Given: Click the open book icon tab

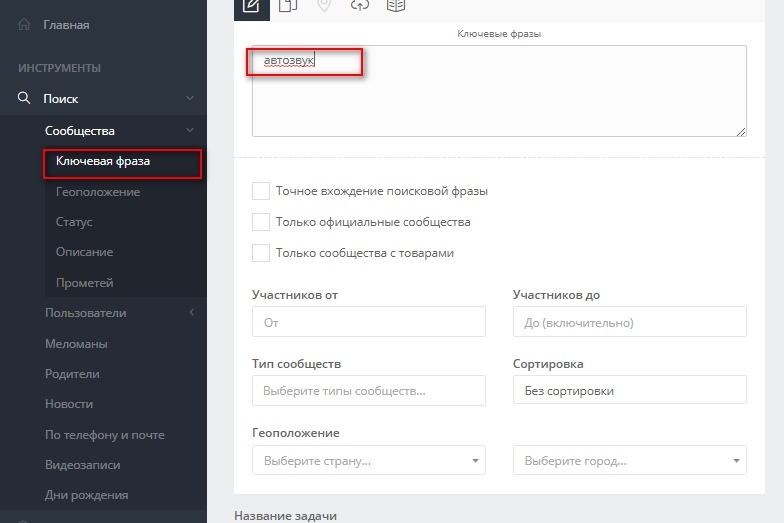Looking at the screenshot, I should pyautogui.click(x=396, y=6).
